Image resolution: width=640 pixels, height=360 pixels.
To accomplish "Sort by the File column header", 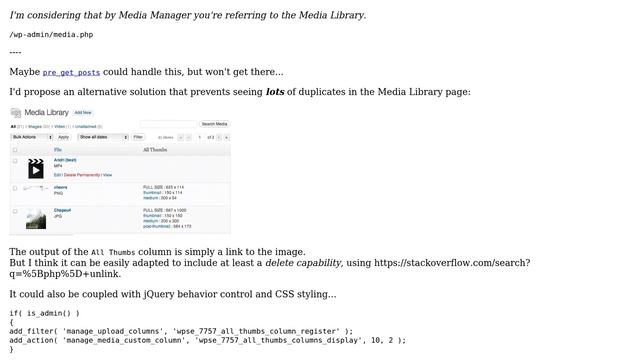I will (58, 150).
